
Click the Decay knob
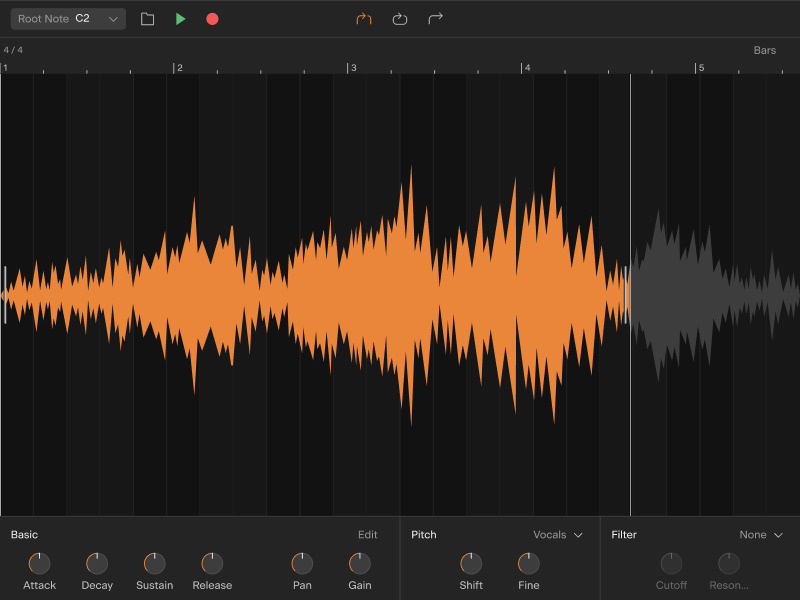click(97, 563)
